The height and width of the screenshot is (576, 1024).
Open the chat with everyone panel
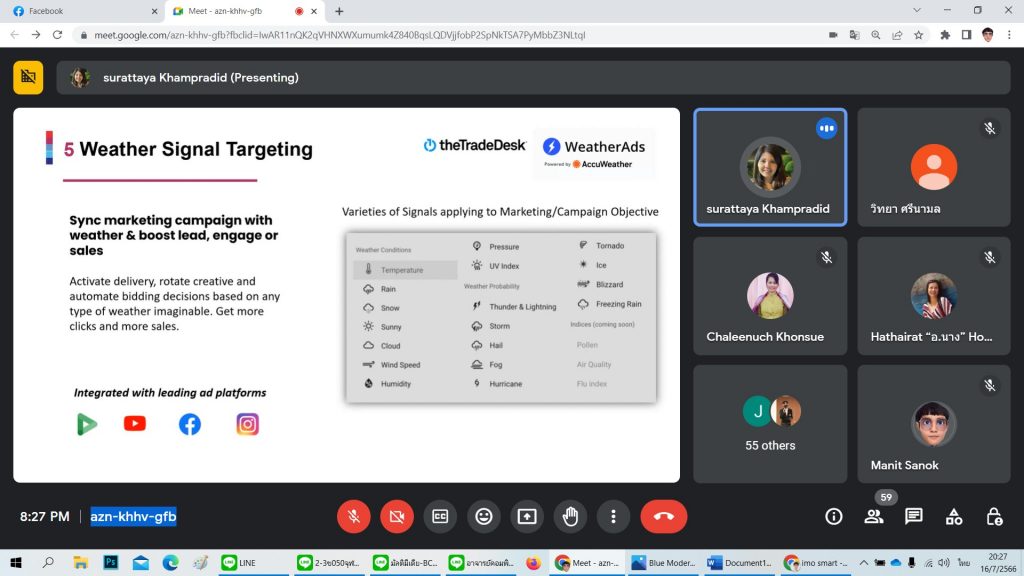913,516
